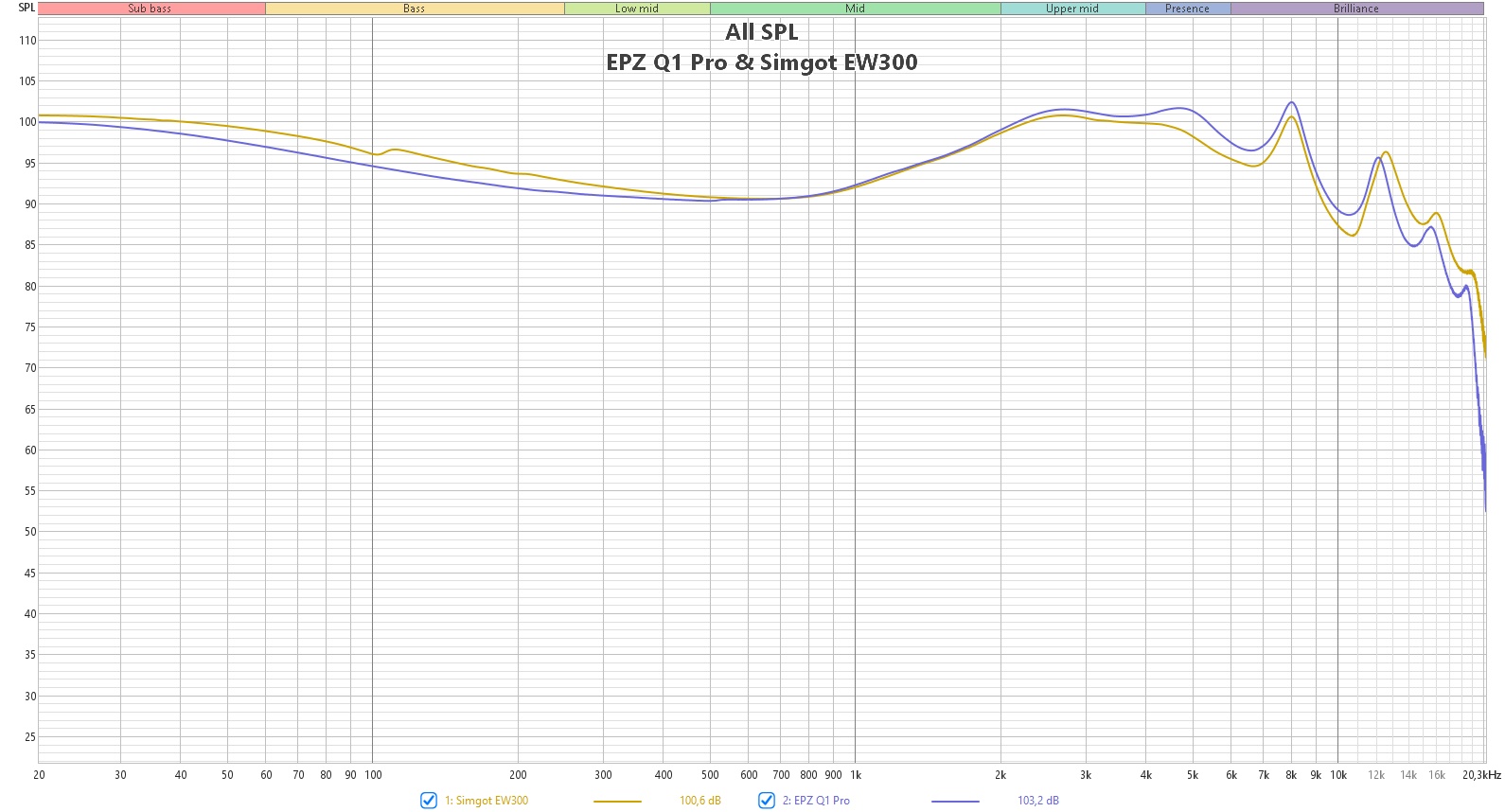This screenshot has height=812, width=1505.
Task: Click the Bass frequency band label
Action: (415, 9)
